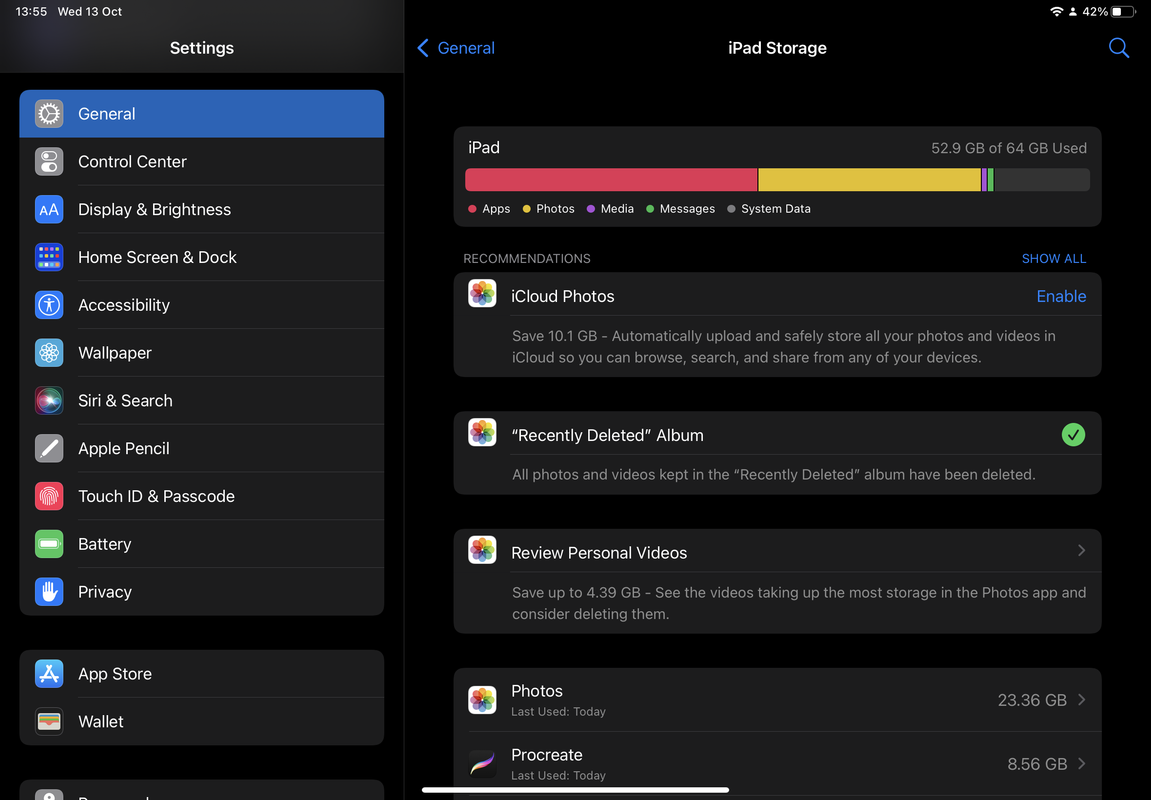Open Home Screen & Dock settings

[202, 257]
